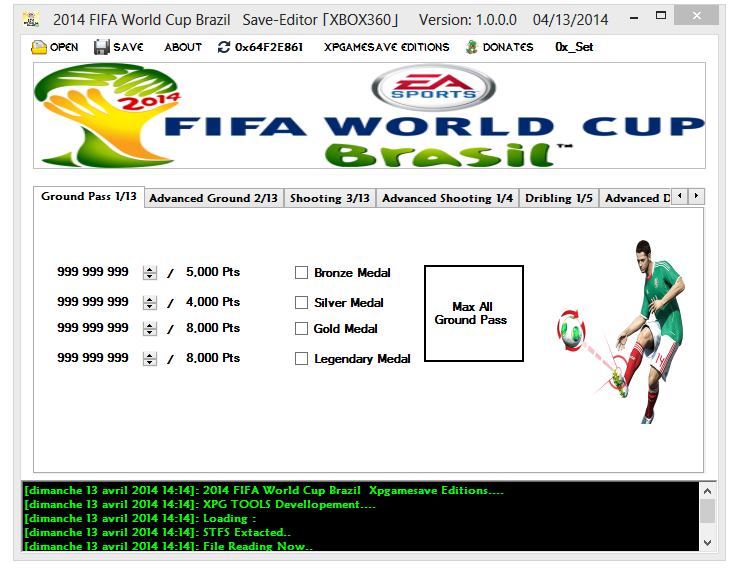Open the XPGAMESAVE EDITIONS menu item
This screenshot has height=569, width=741.
coord(386,47)
